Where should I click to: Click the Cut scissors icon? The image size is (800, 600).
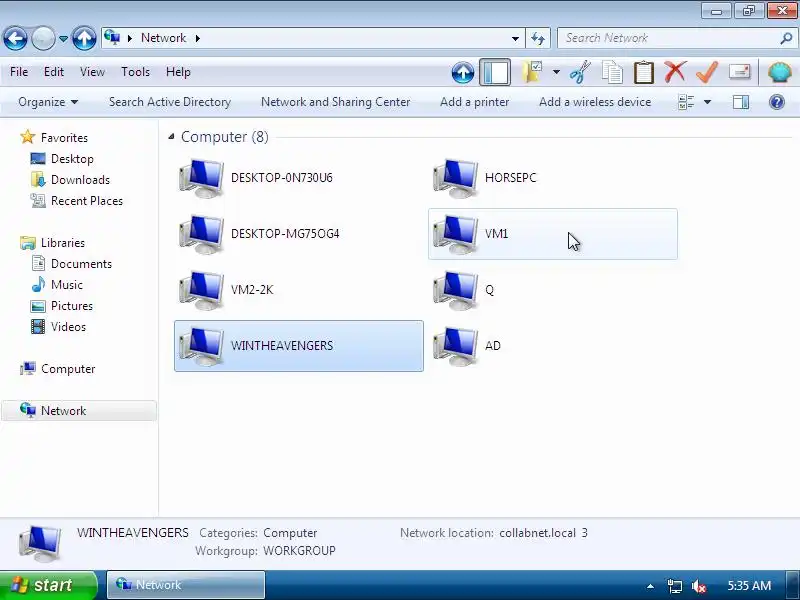click(580, 72)
